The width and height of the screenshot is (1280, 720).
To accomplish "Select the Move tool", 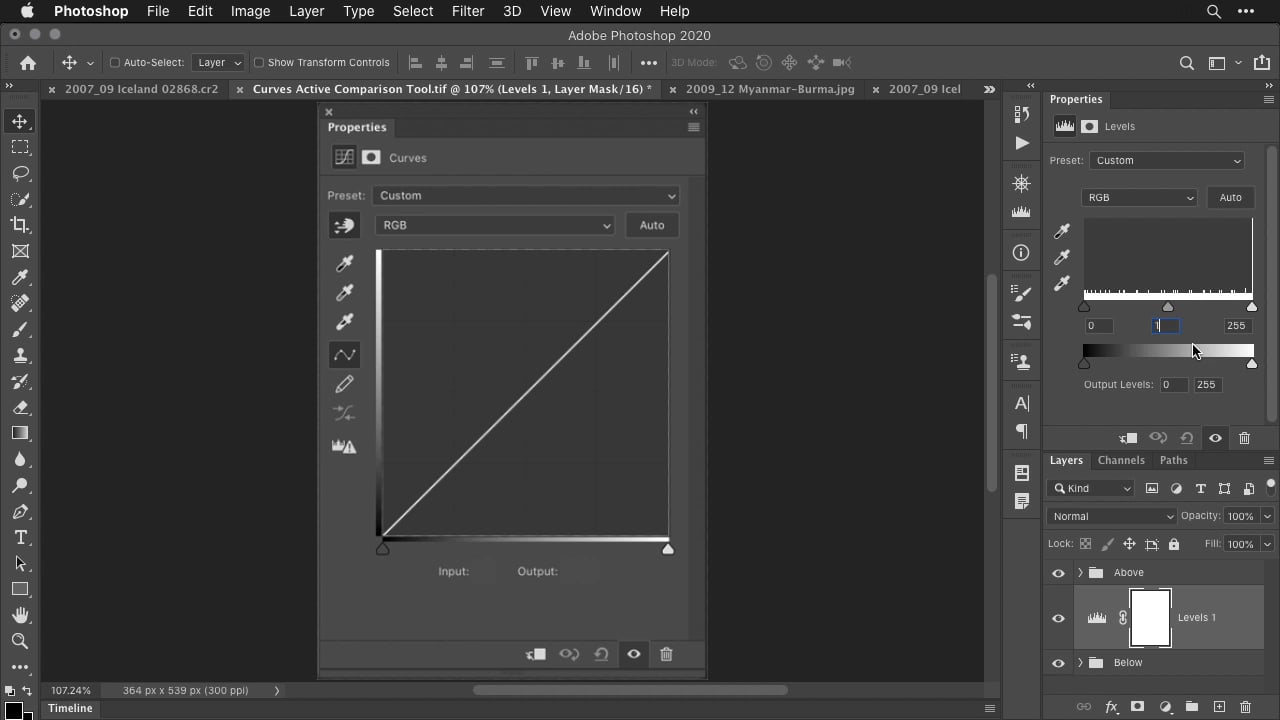I will coord(20,121).
